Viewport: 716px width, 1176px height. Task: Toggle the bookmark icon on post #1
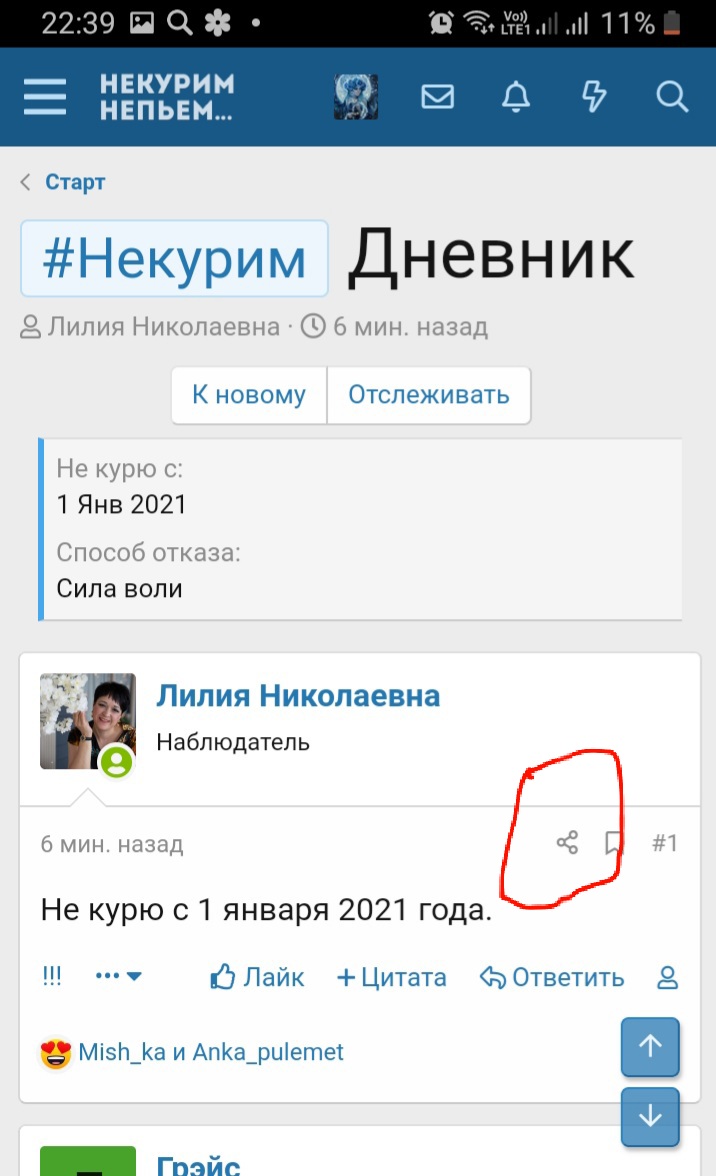pos(613,842)
